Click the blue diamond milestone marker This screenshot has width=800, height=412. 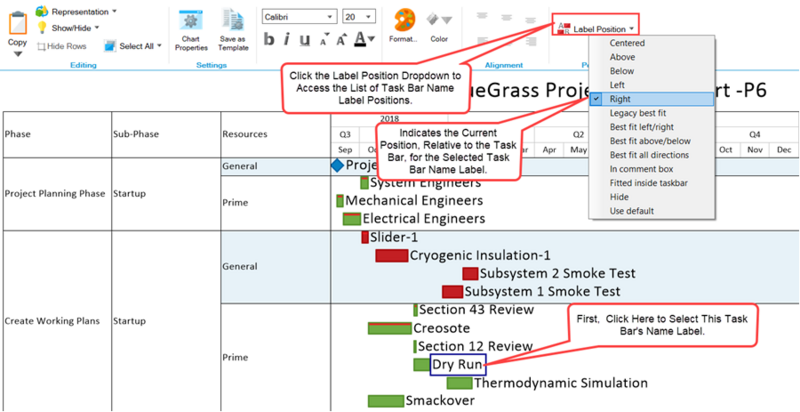pyautogui.click(x=338, y=165)
